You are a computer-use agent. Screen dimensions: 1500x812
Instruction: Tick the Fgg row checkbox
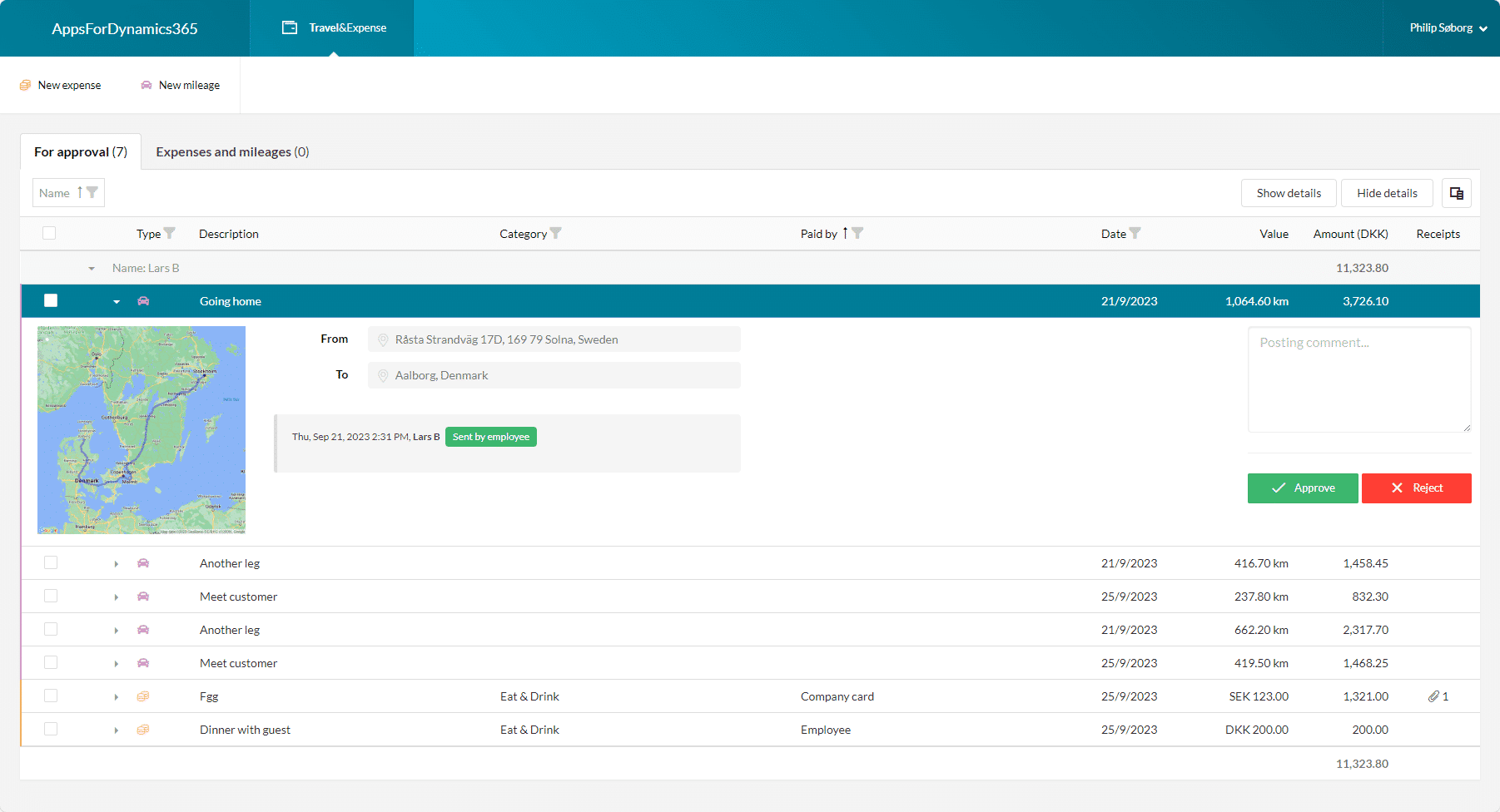click(51, 696)
